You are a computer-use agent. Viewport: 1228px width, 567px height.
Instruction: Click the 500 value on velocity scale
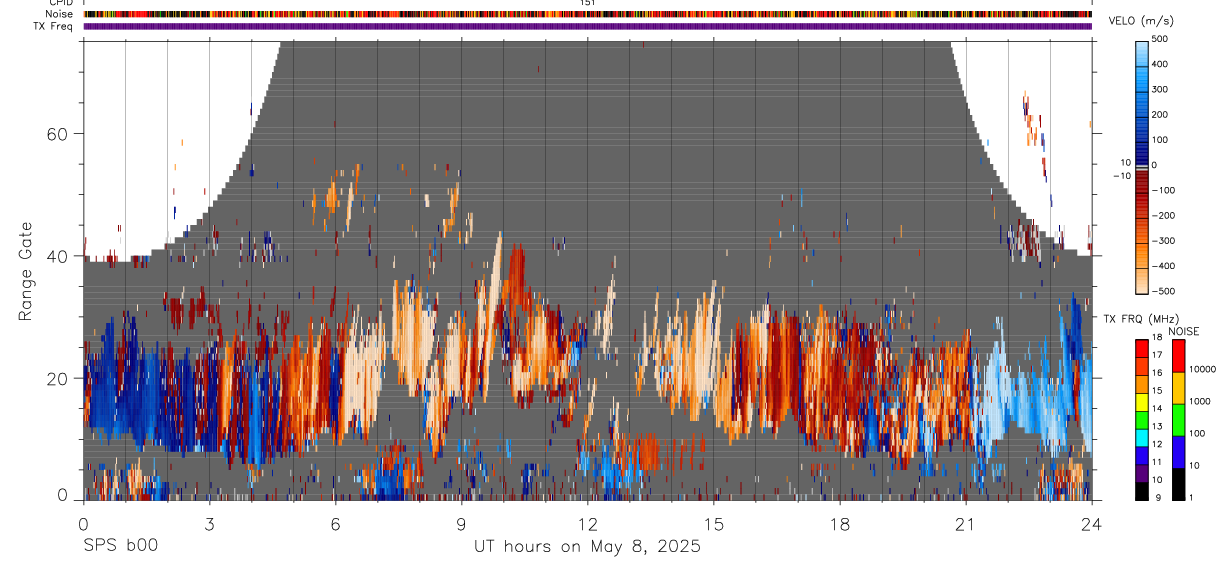point(1161,39)
